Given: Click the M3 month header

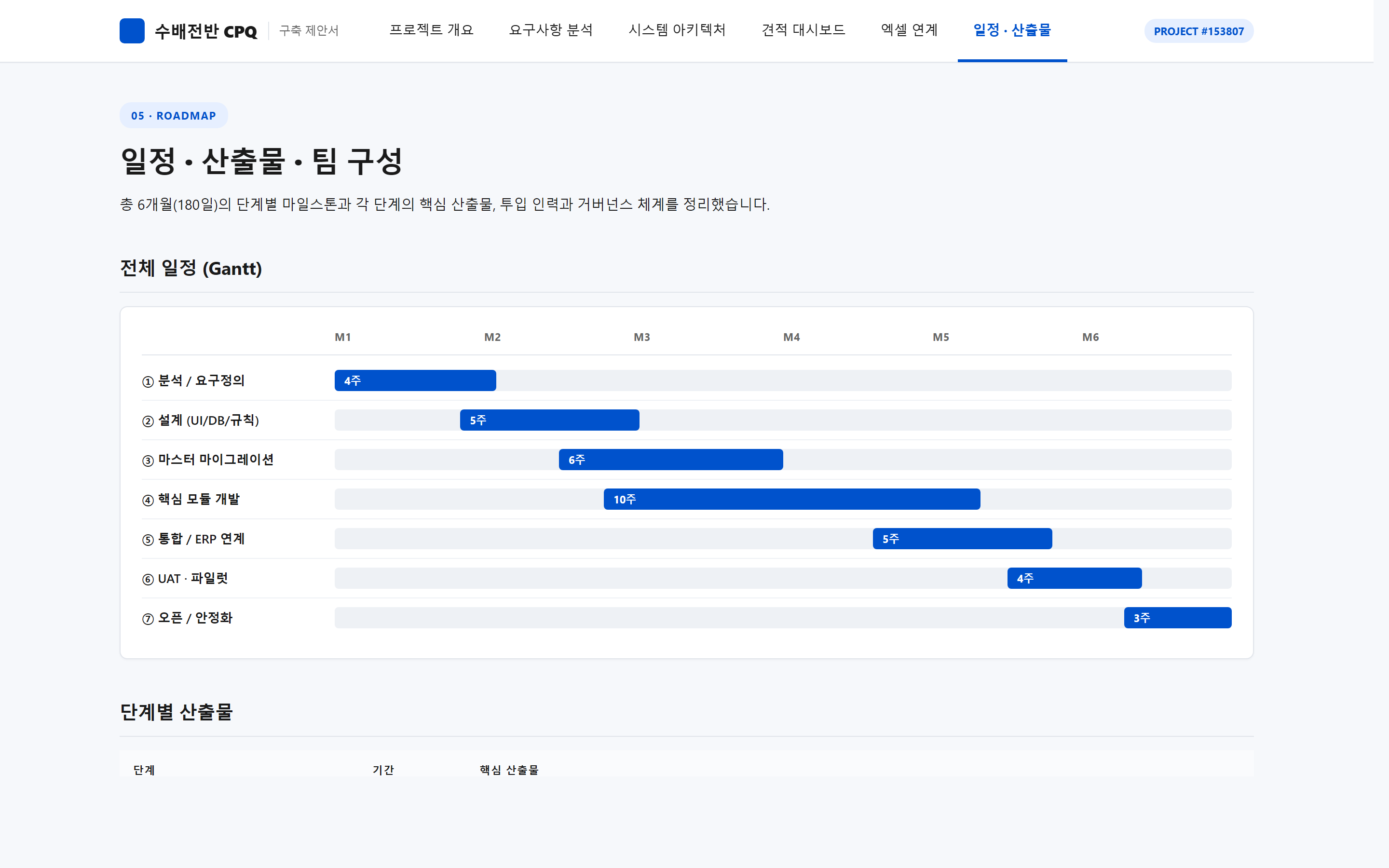Looking at the screenshot, I should (642, 337).
